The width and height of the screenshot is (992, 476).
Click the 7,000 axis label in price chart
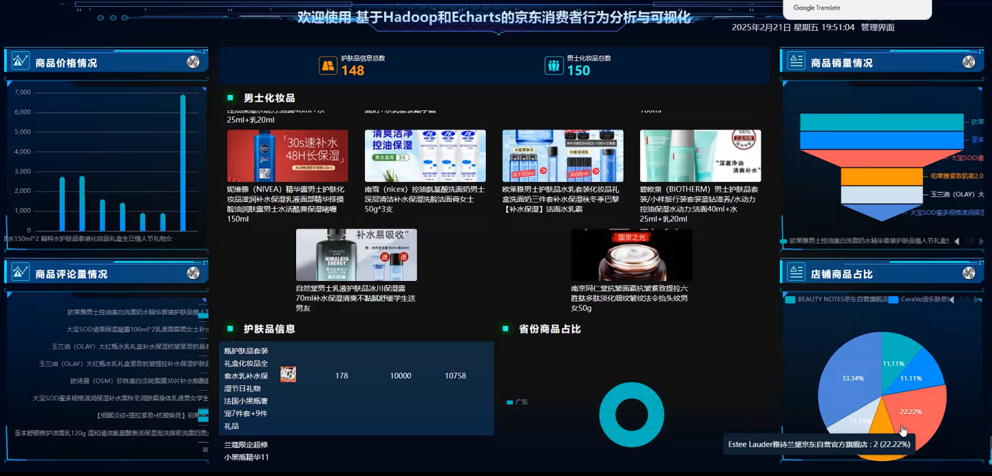tap(22, 92)
